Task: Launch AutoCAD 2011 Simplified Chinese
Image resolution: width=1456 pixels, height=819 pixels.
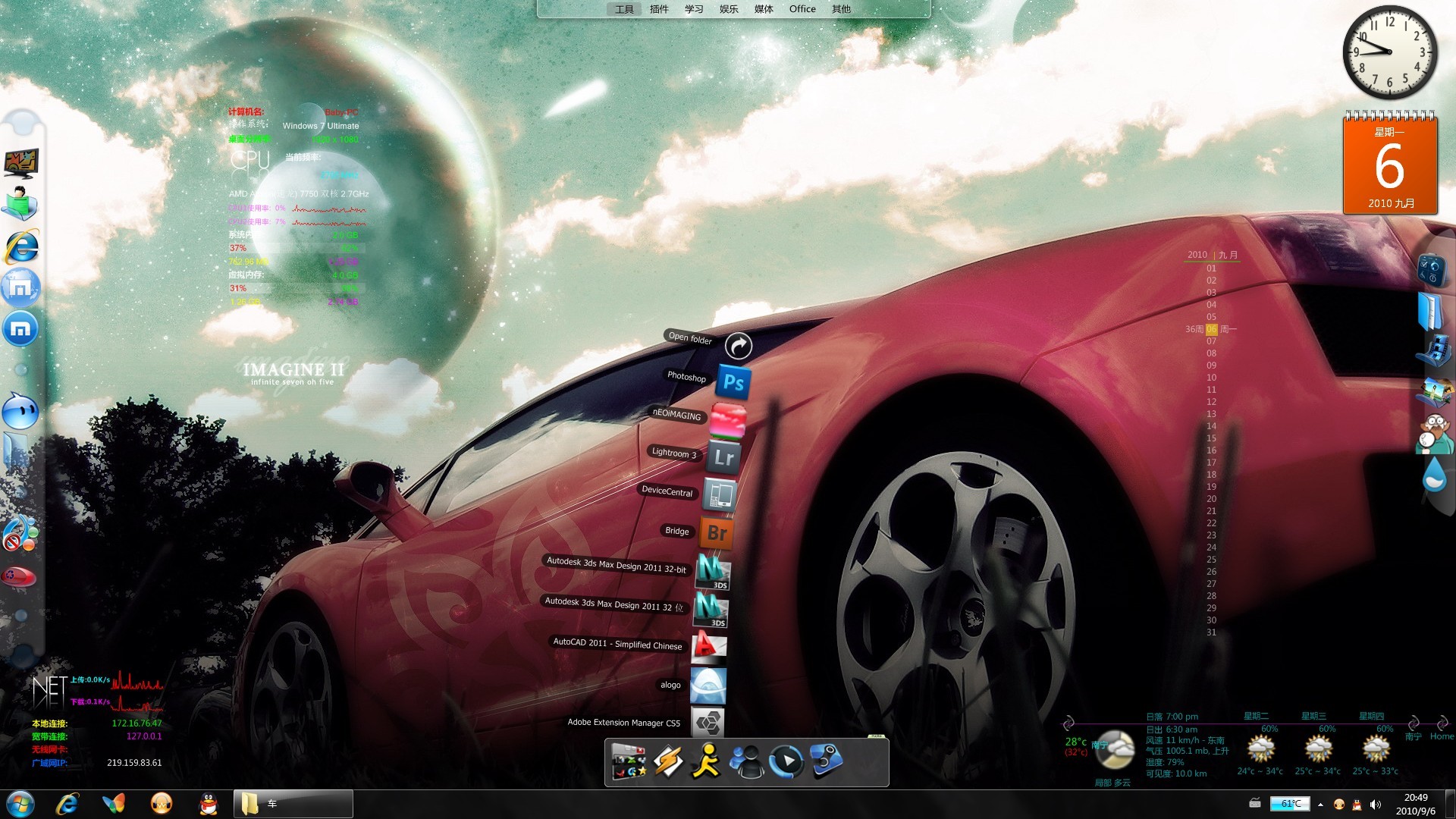Action: 709,647
